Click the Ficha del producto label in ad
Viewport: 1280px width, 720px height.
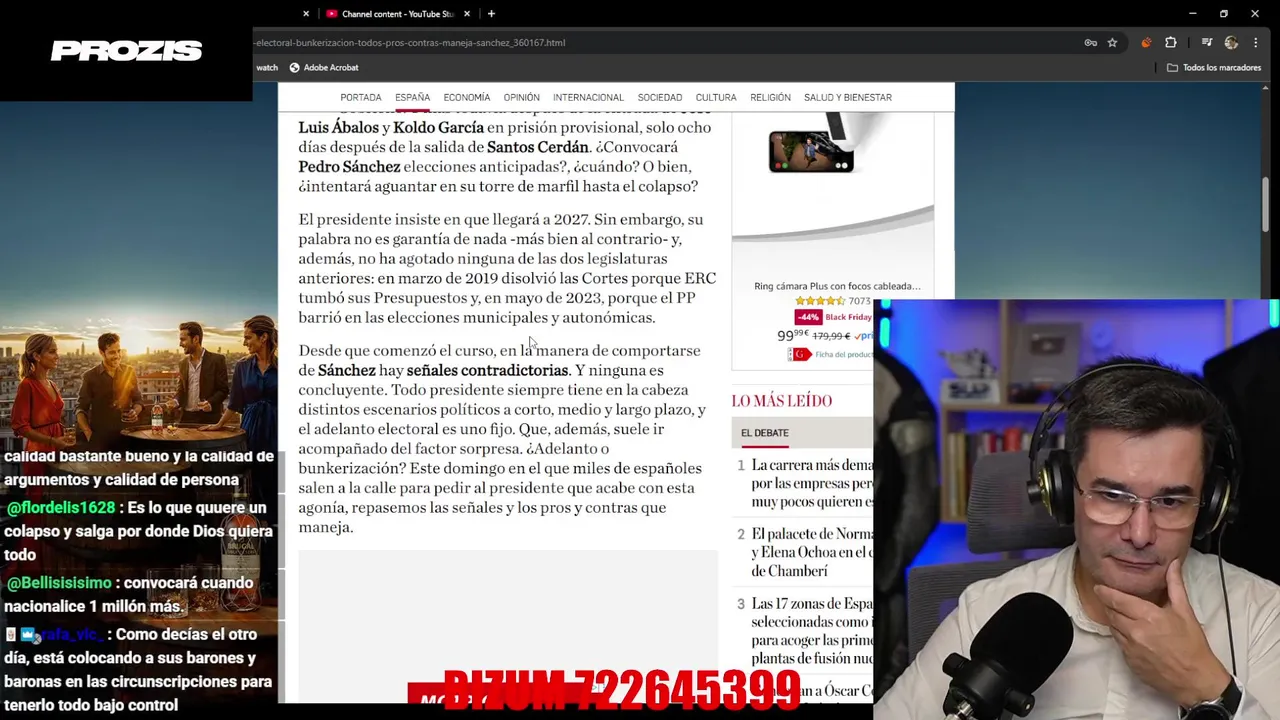pyautogui.click(x=842, y=355)
